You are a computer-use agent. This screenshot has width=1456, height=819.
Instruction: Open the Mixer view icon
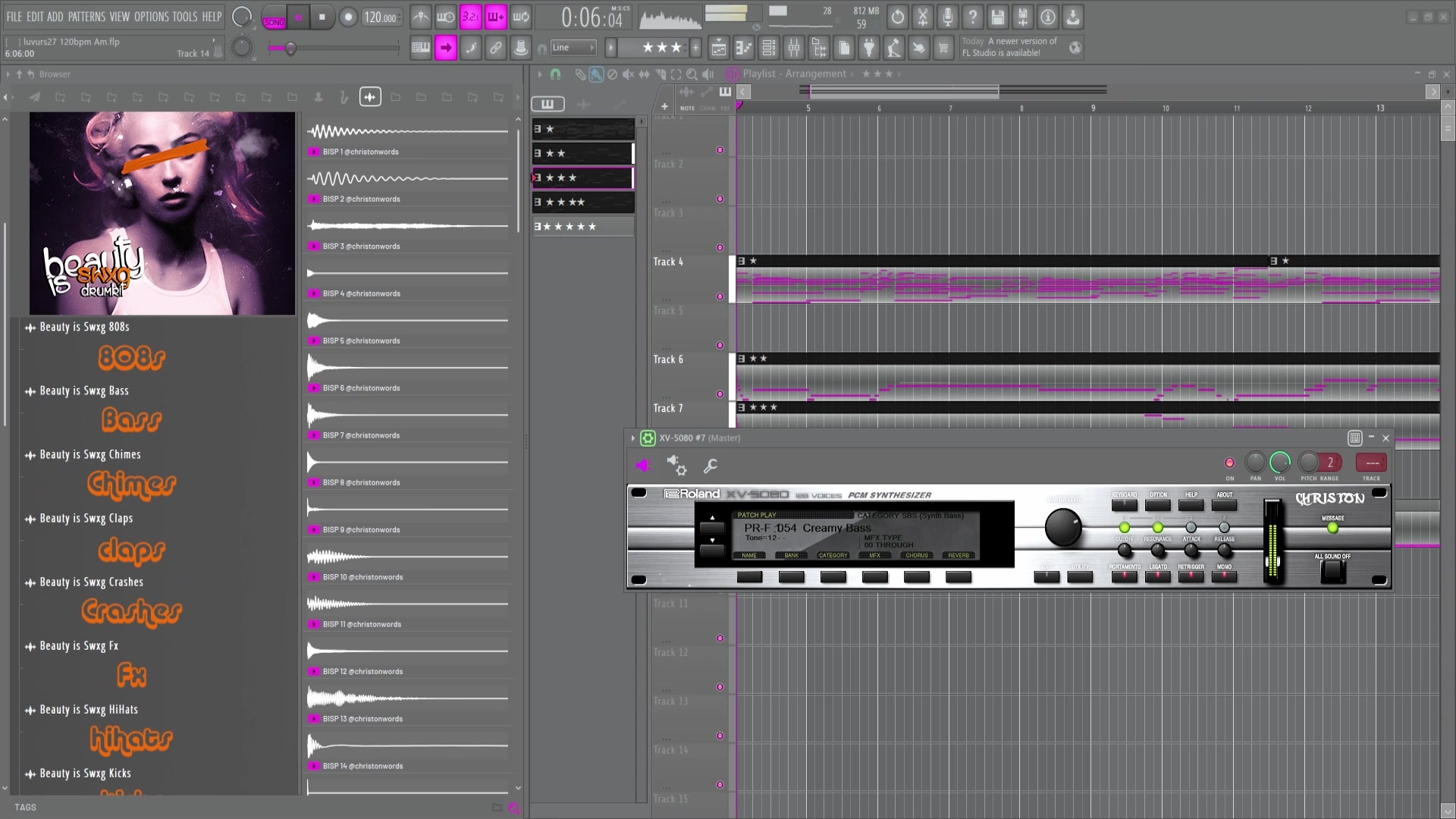tap(794, 48)
